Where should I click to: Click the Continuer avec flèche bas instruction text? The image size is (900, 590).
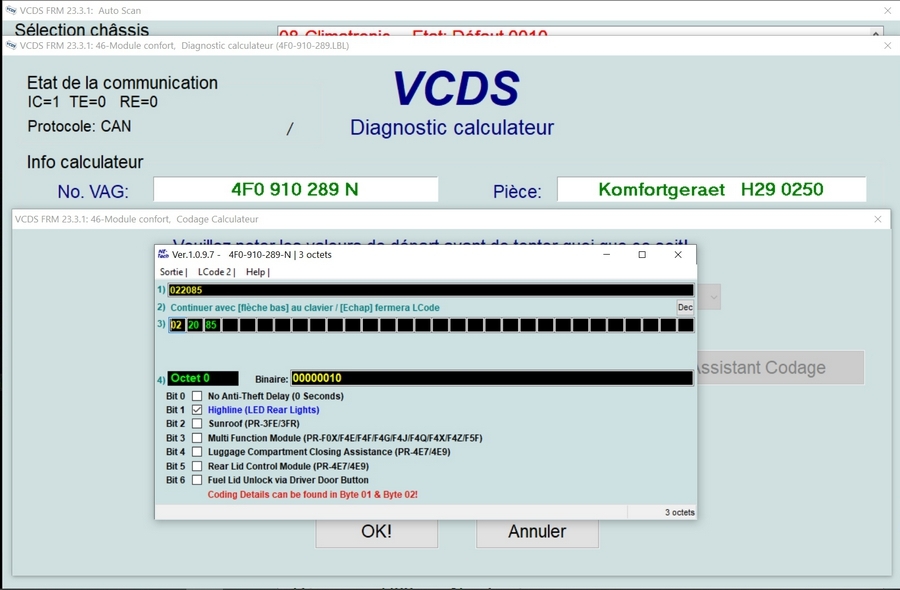click(x=305, y=308)
